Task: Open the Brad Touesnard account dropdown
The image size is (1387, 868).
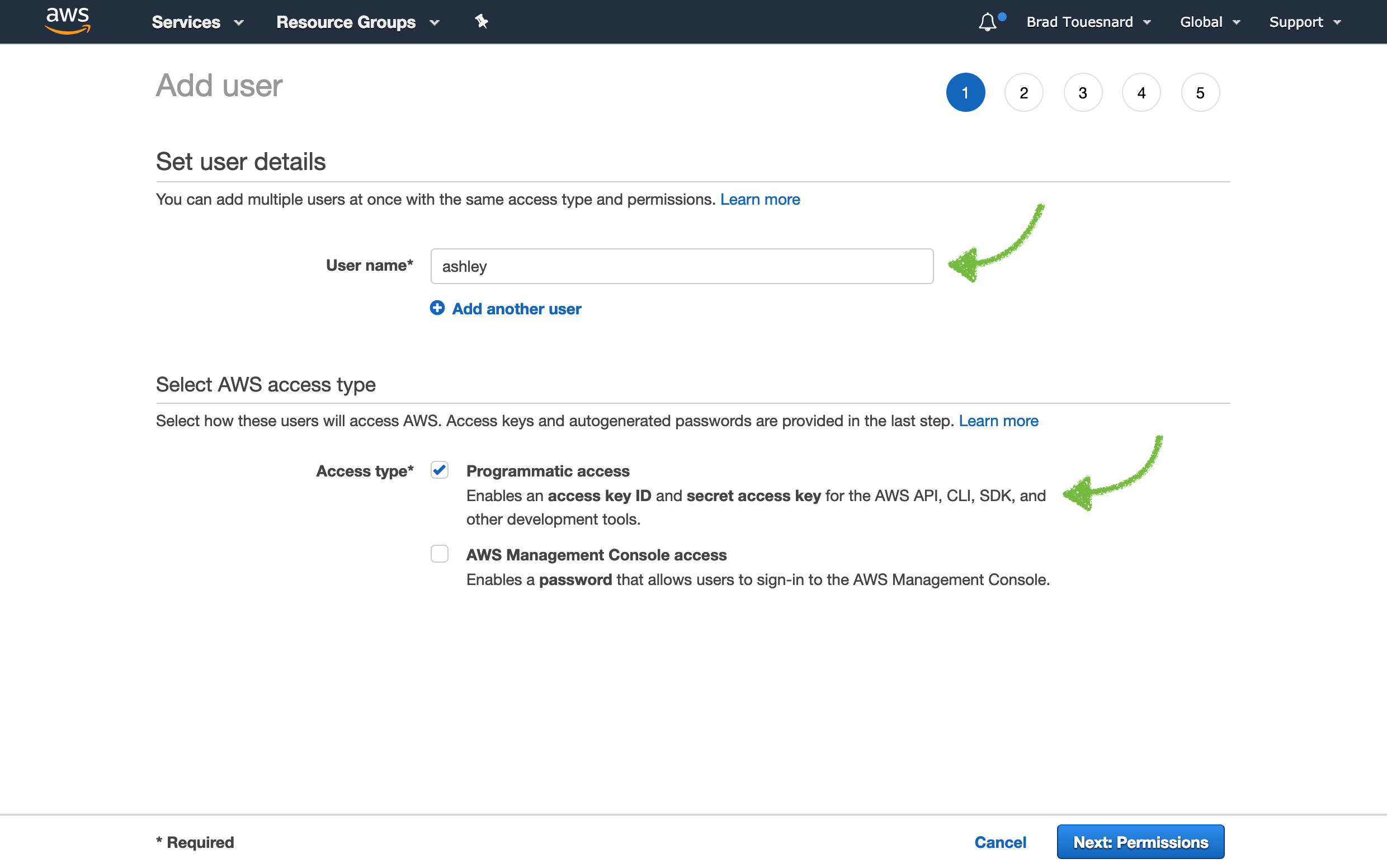Action: [x=1089, y=22]
